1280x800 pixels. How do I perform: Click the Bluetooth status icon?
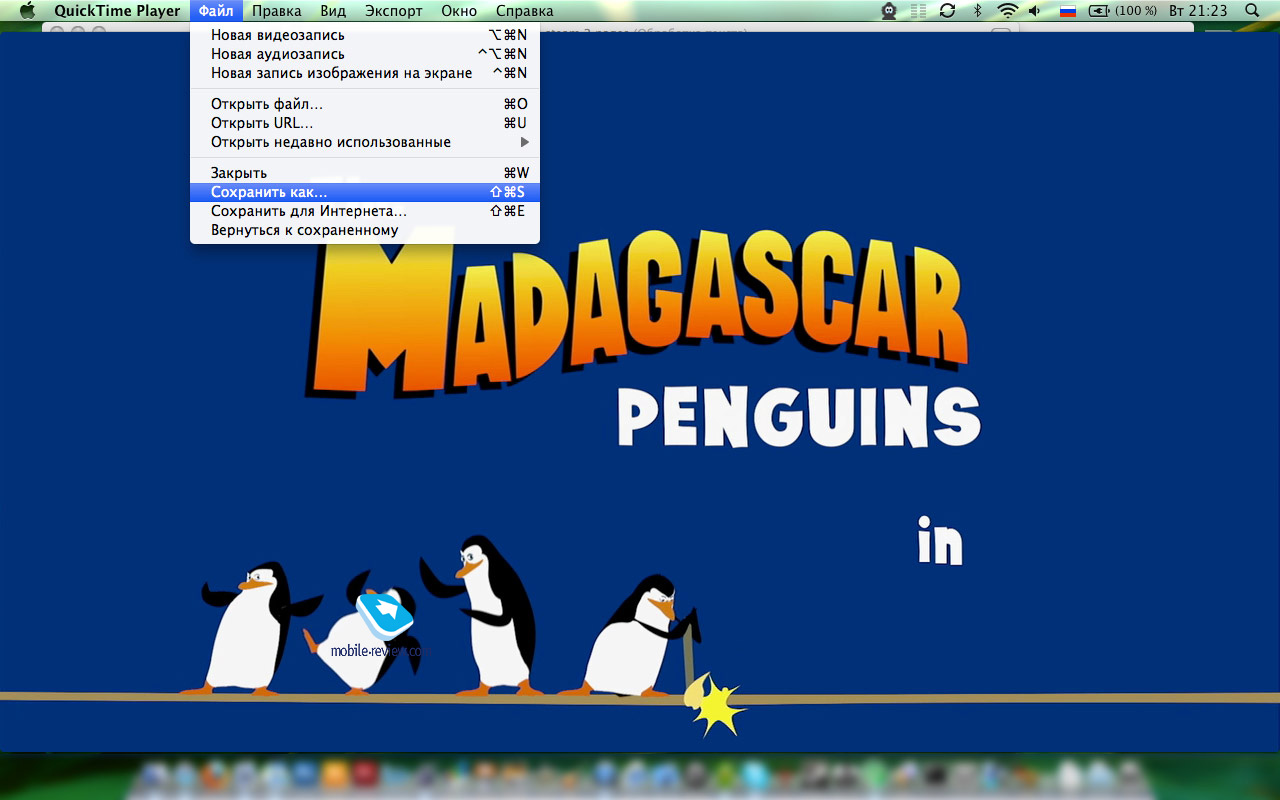point(978,11)
